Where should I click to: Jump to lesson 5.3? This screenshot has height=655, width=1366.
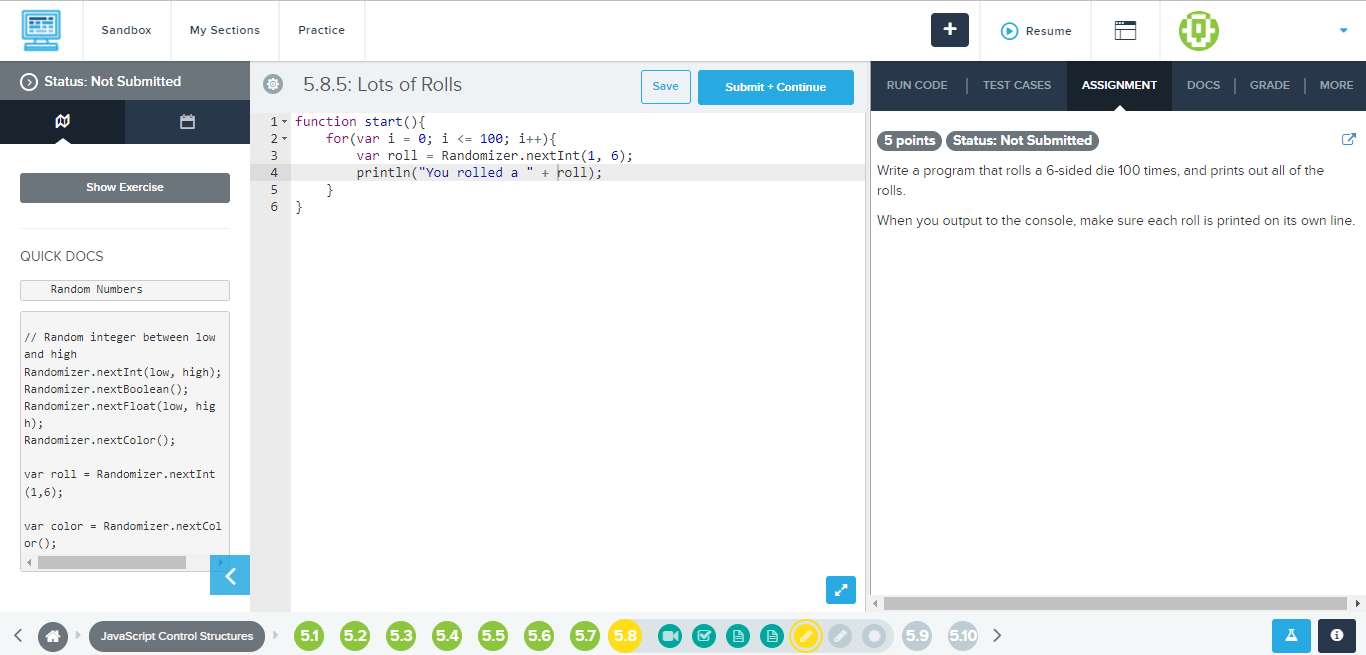click(401, 636)
